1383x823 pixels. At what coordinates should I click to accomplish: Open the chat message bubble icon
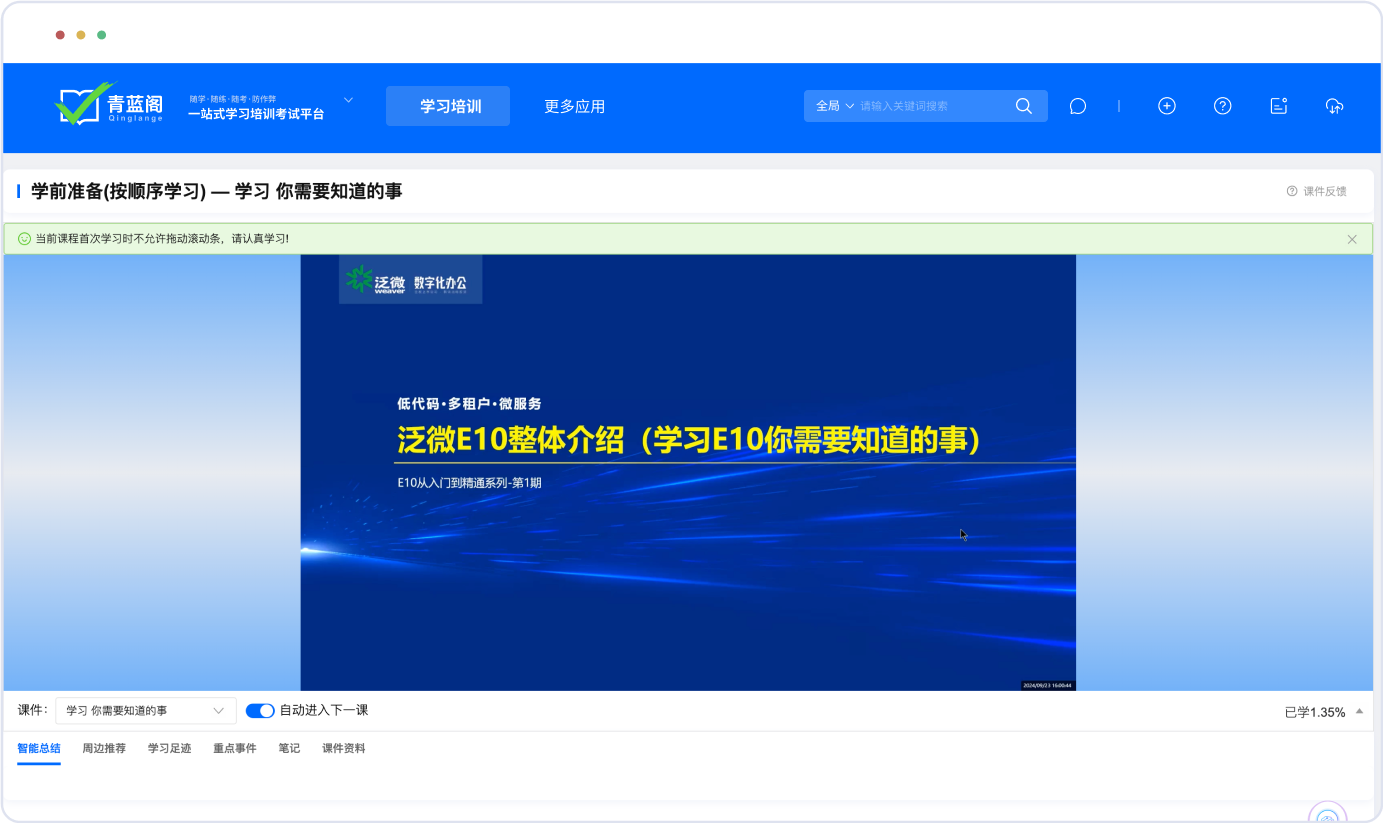tap(1077, 106)
